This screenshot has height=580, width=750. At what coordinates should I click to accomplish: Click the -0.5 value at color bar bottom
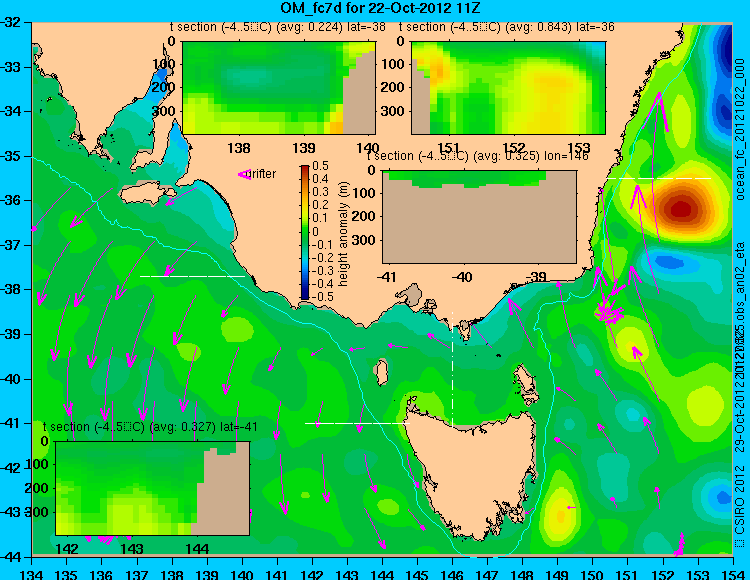[321, 296]
